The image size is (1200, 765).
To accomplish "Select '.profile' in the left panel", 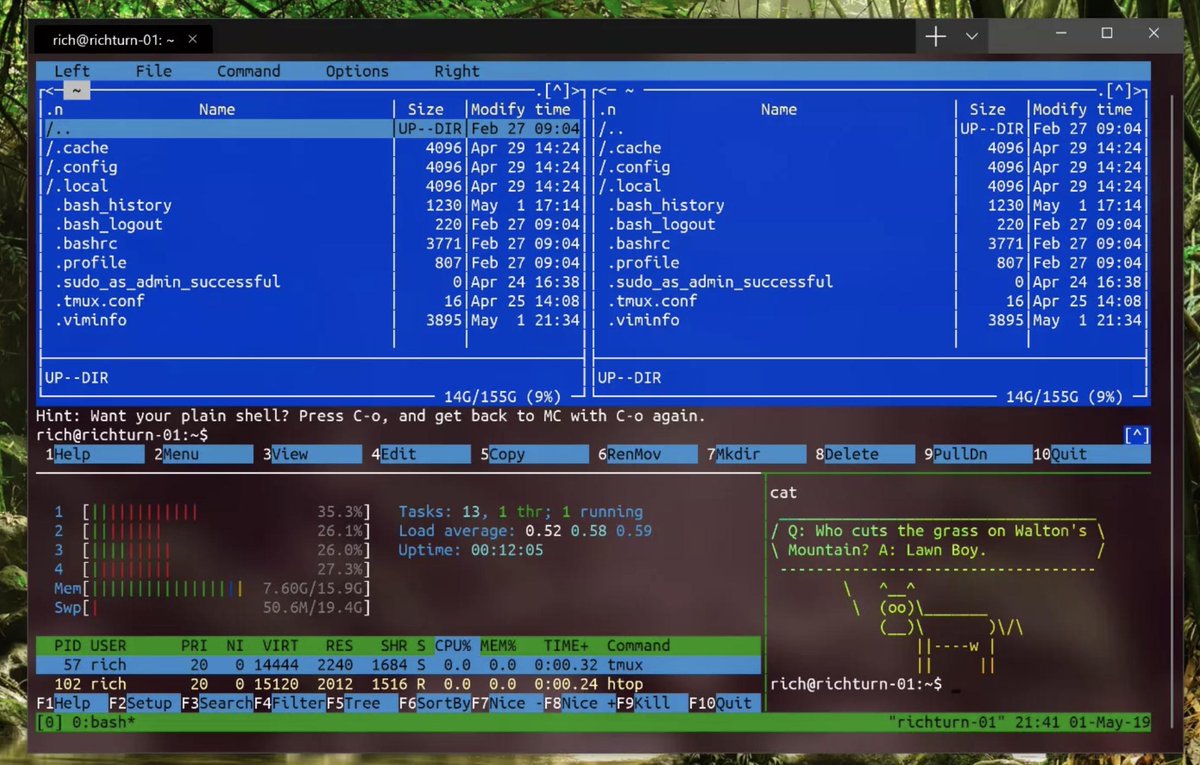I will [312, 263].
